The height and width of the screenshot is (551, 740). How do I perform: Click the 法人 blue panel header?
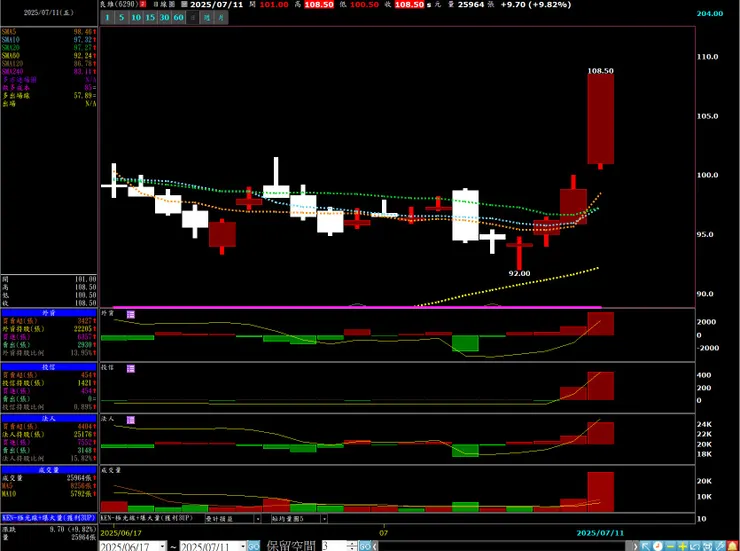coord(49,418)
